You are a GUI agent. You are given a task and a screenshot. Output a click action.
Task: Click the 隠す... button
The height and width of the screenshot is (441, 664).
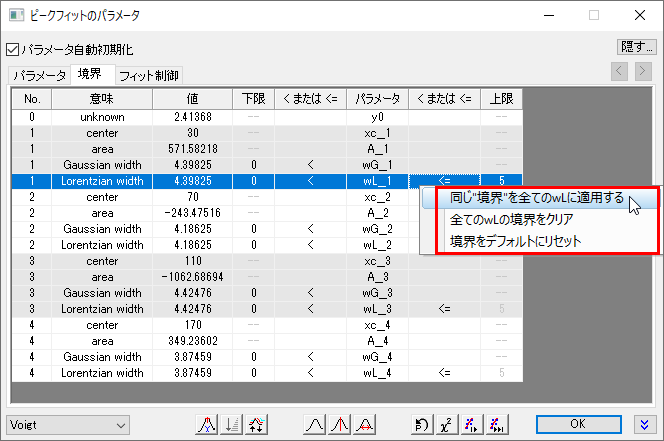pos(636,47)
